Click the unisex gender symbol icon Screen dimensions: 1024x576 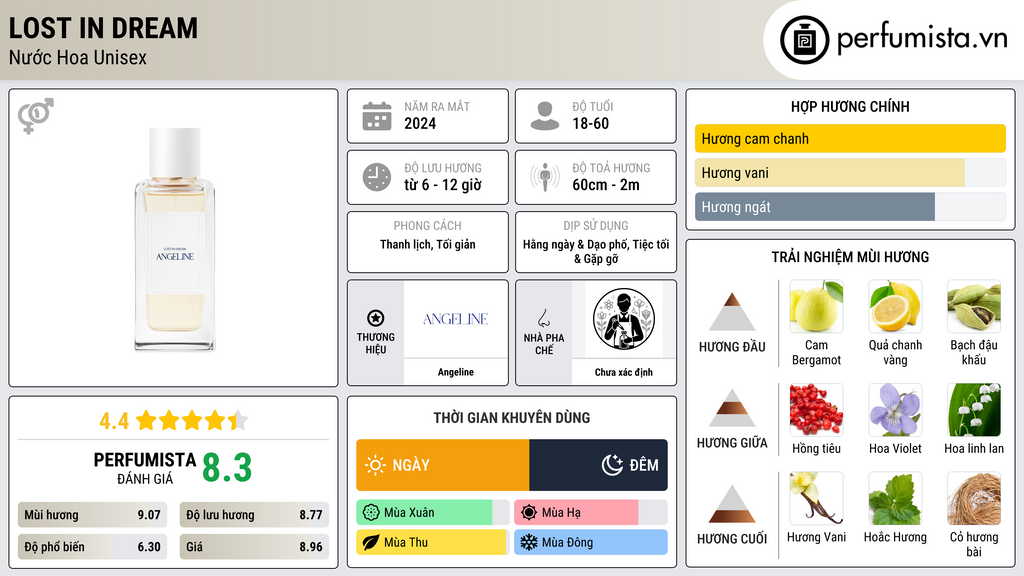click(36, 116)
